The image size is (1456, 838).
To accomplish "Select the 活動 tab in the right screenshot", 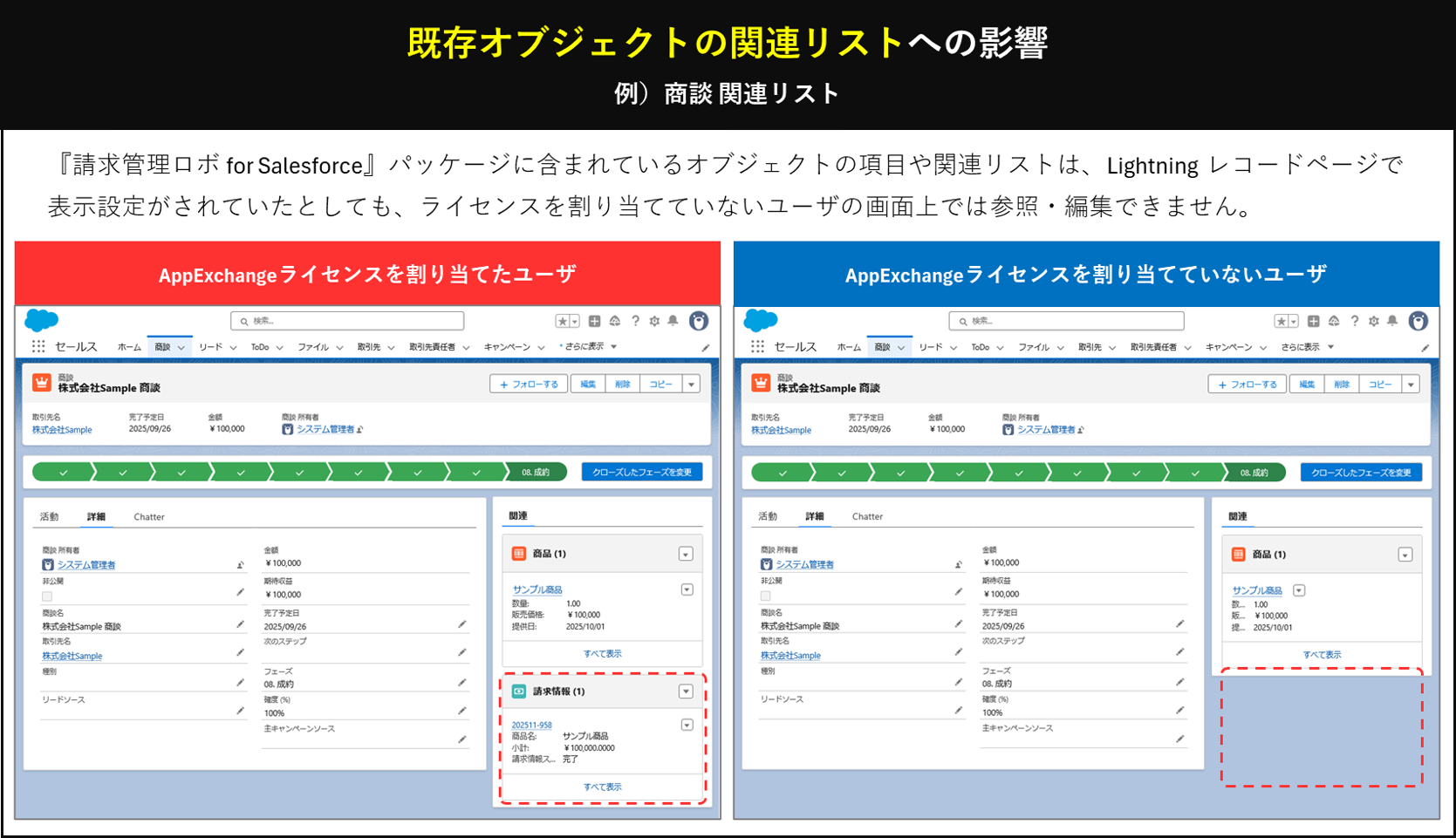I will tap(768, 516).
